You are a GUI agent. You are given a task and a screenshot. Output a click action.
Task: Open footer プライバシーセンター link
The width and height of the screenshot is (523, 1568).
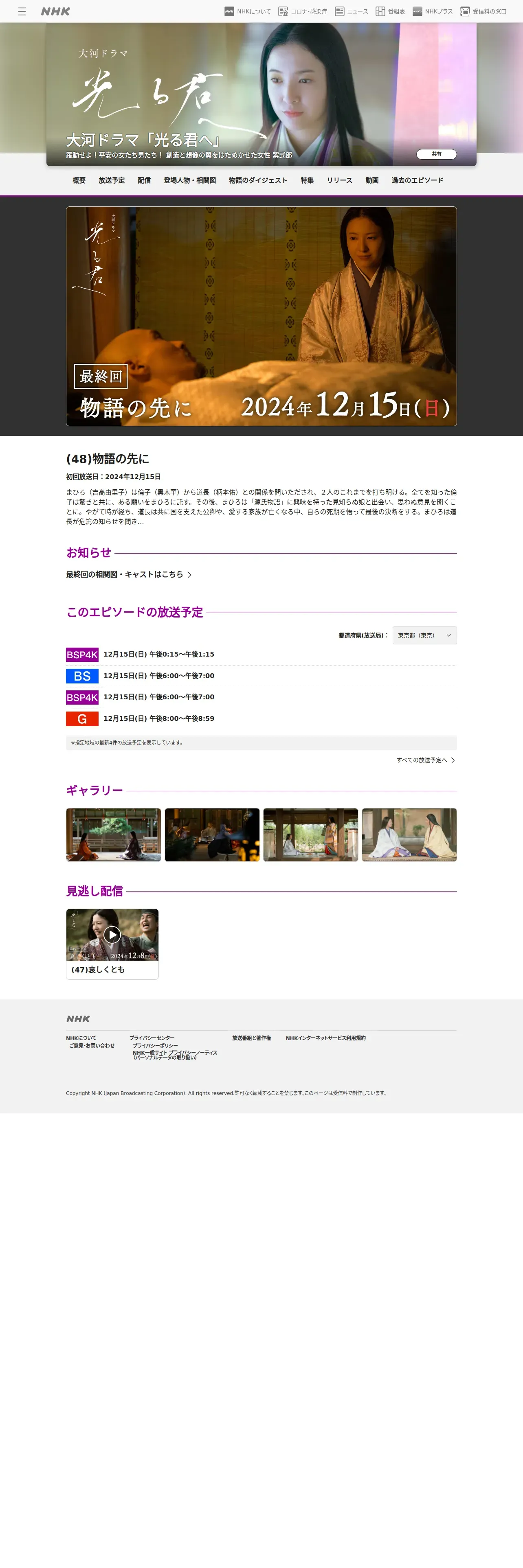[x=152, y=1038]
